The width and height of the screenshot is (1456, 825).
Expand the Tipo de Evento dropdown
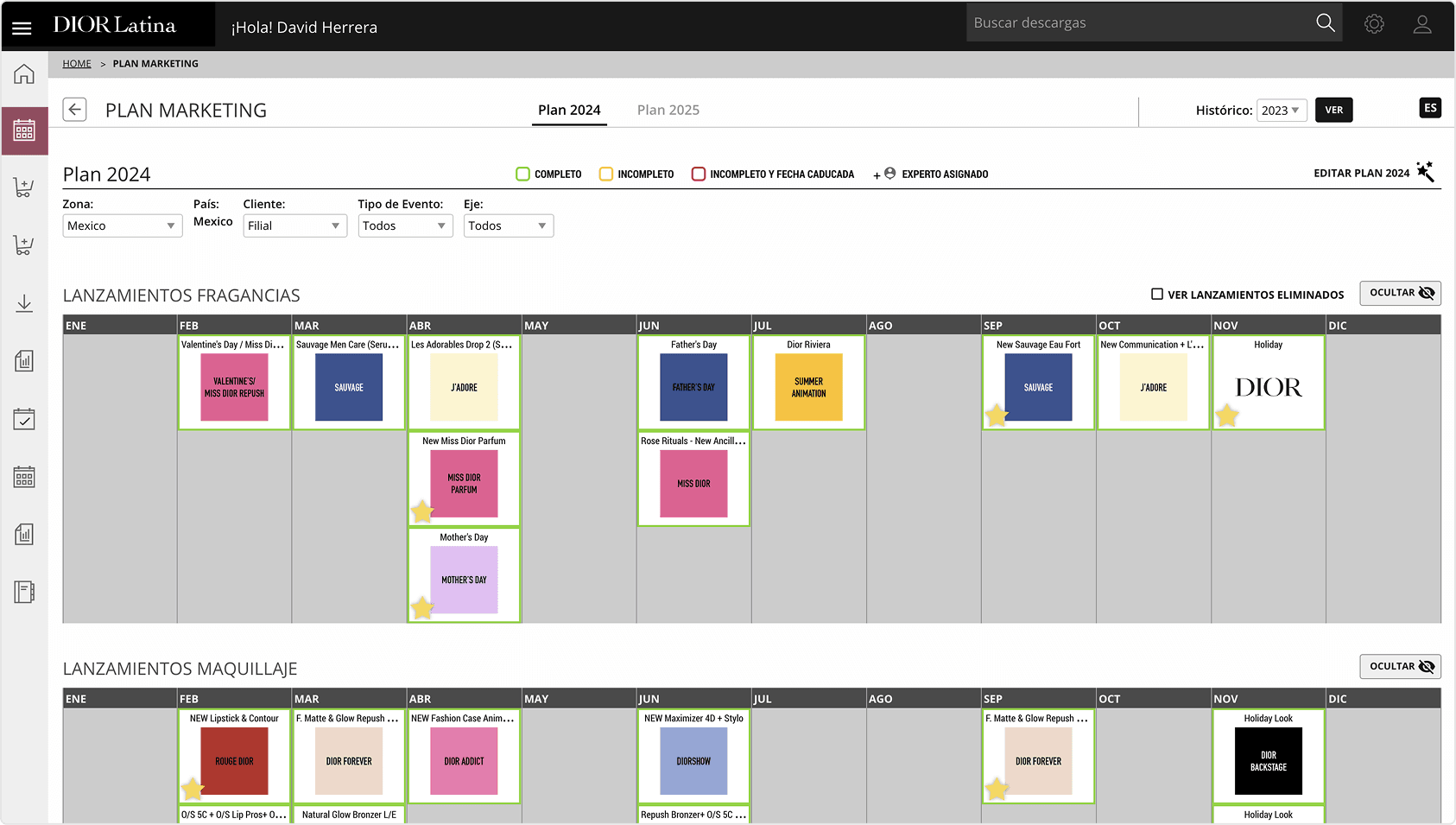pyautogui.click(x=405, y=225)
